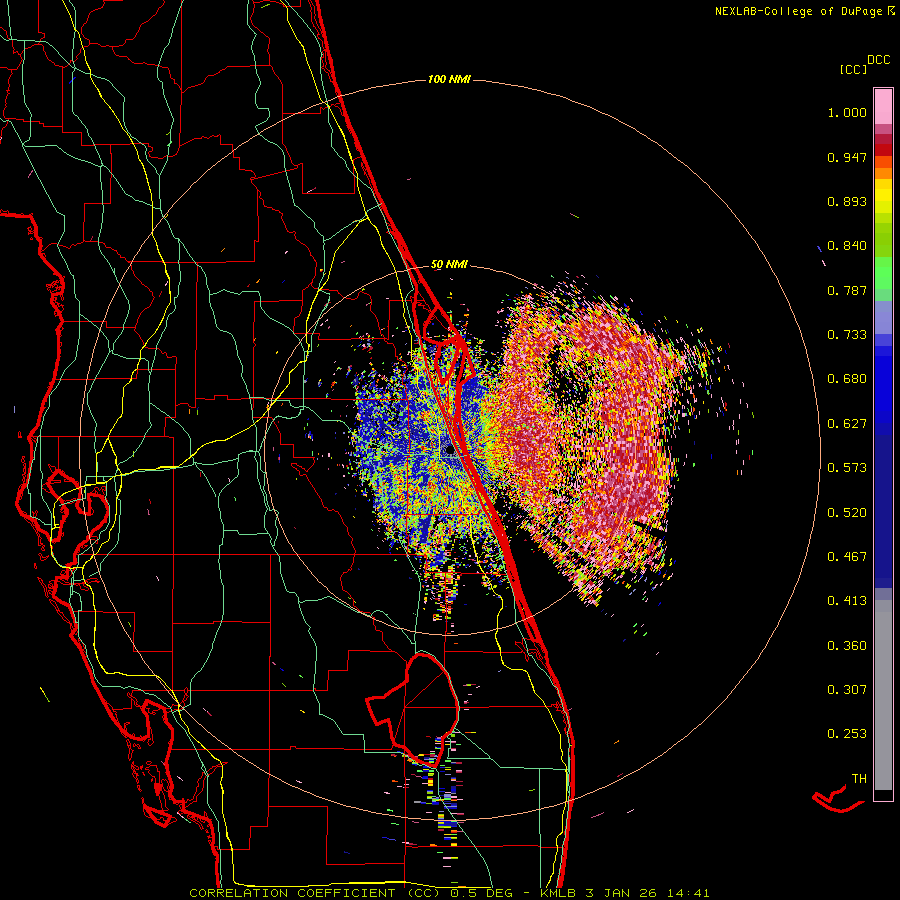Screen dimensions: 900x900
Task: Click the 0.307 legend value
Action: [847, 690]
